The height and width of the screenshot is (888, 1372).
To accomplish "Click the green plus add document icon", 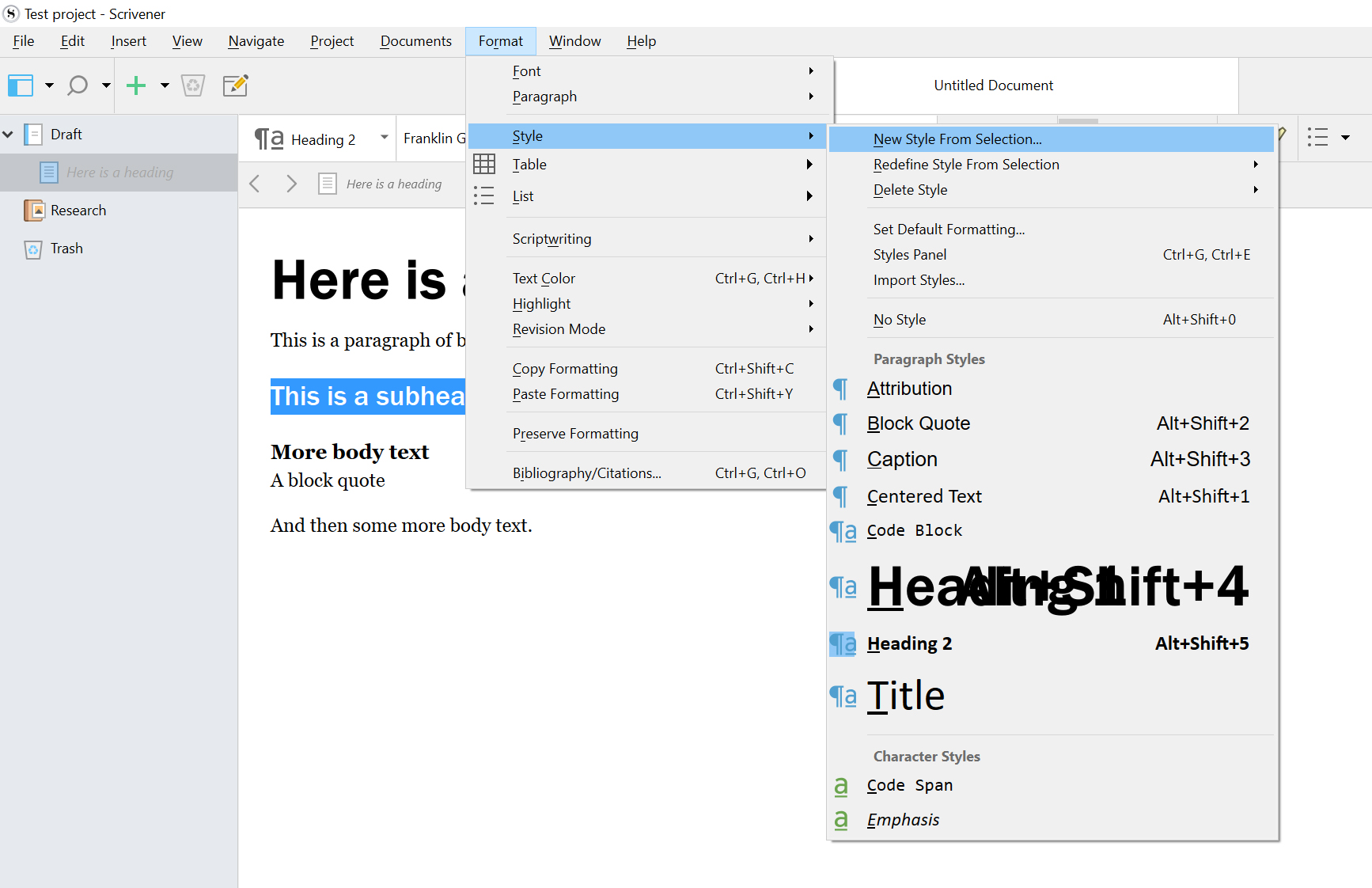I will (x=136, y=85).
